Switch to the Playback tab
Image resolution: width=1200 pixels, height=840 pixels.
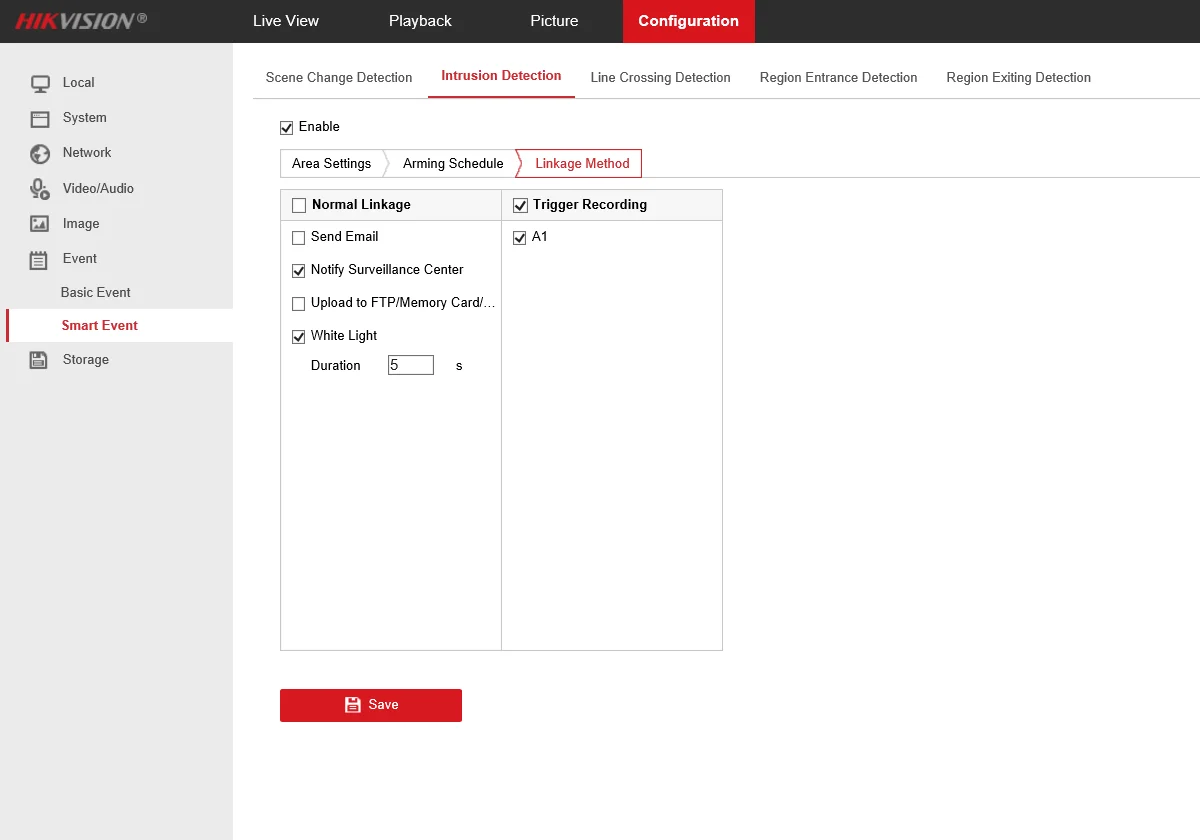(x=420, y=21)
